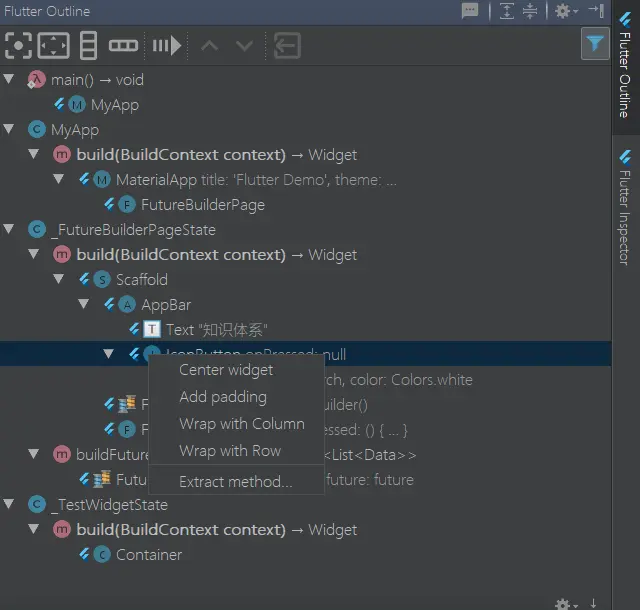Click the Move widget up arrow icon

(x=209, y=45)
